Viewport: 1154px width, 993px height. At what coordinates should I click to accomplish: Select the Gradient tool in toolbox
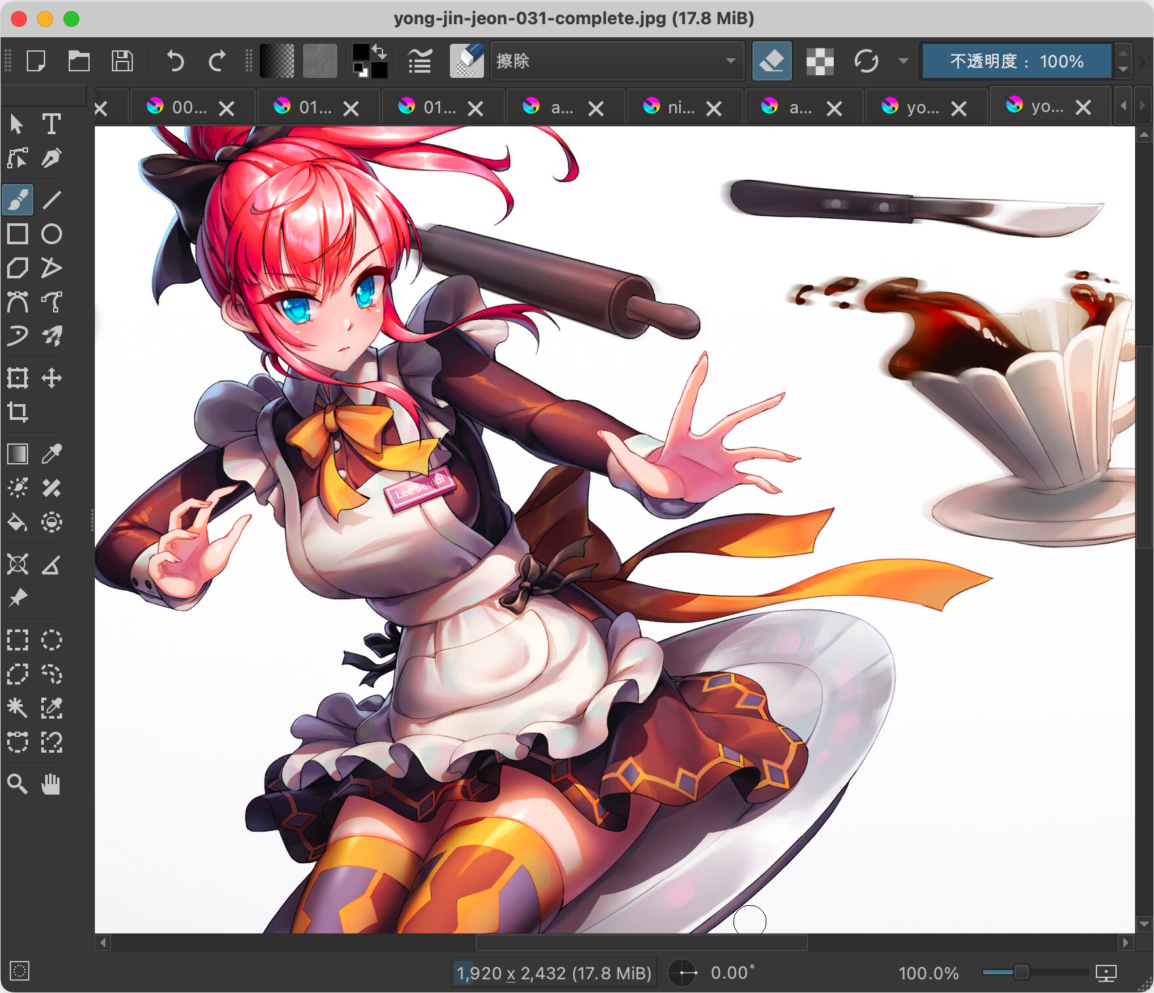coord(17,454)
